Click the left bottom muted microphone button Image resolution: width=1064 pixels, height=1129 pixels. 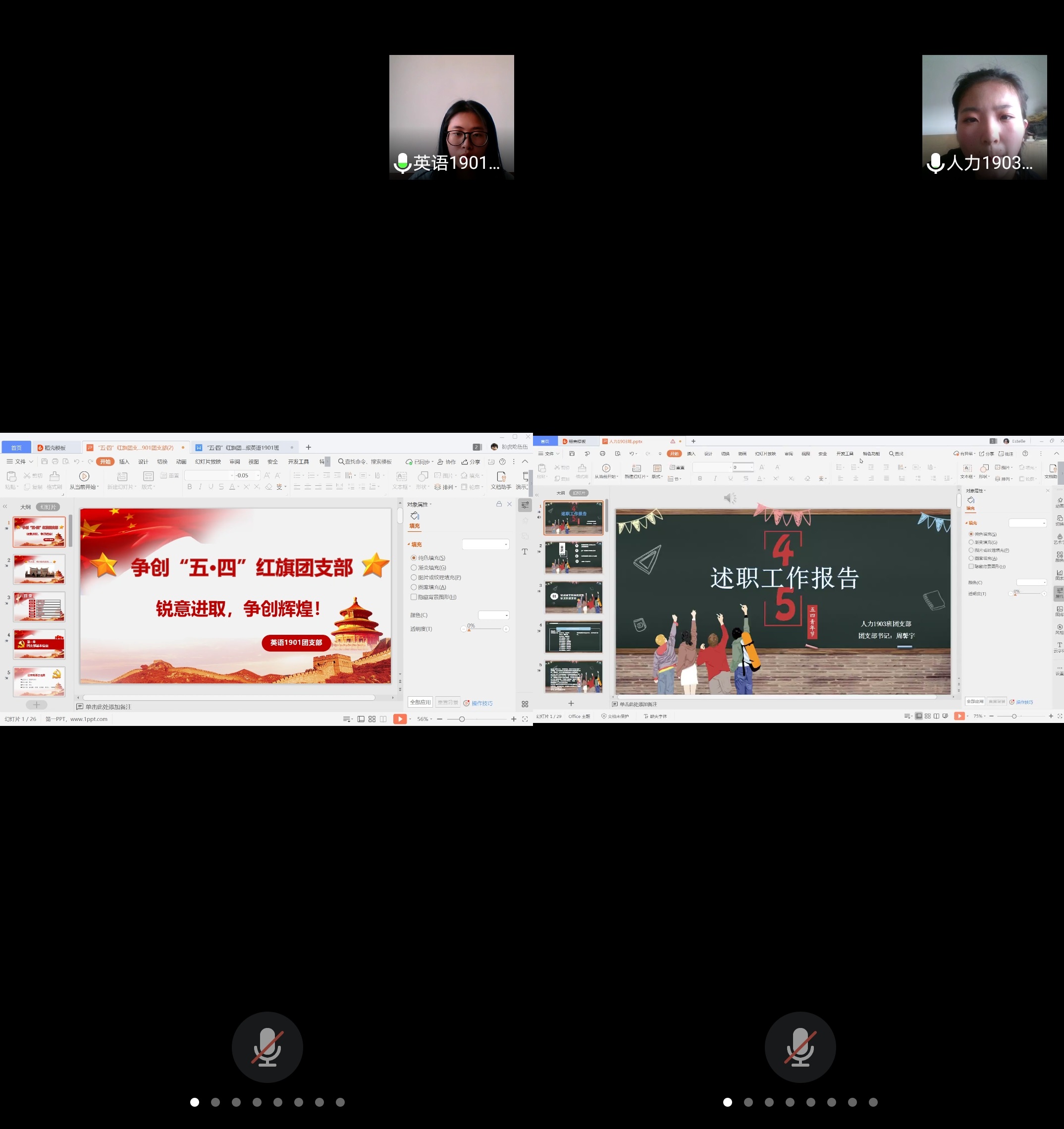tap(267, 1047)
